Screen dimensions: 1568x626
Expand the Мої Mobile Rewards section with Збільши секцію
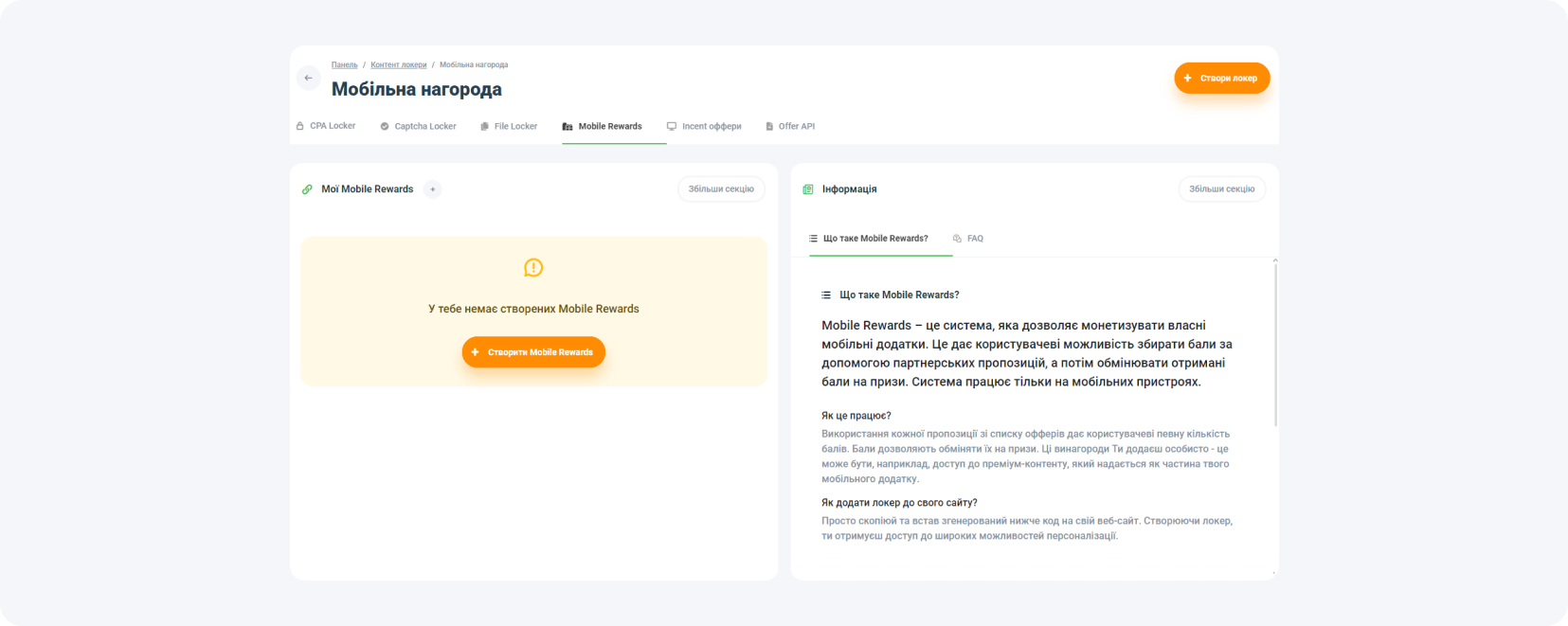tap(721, 189)
